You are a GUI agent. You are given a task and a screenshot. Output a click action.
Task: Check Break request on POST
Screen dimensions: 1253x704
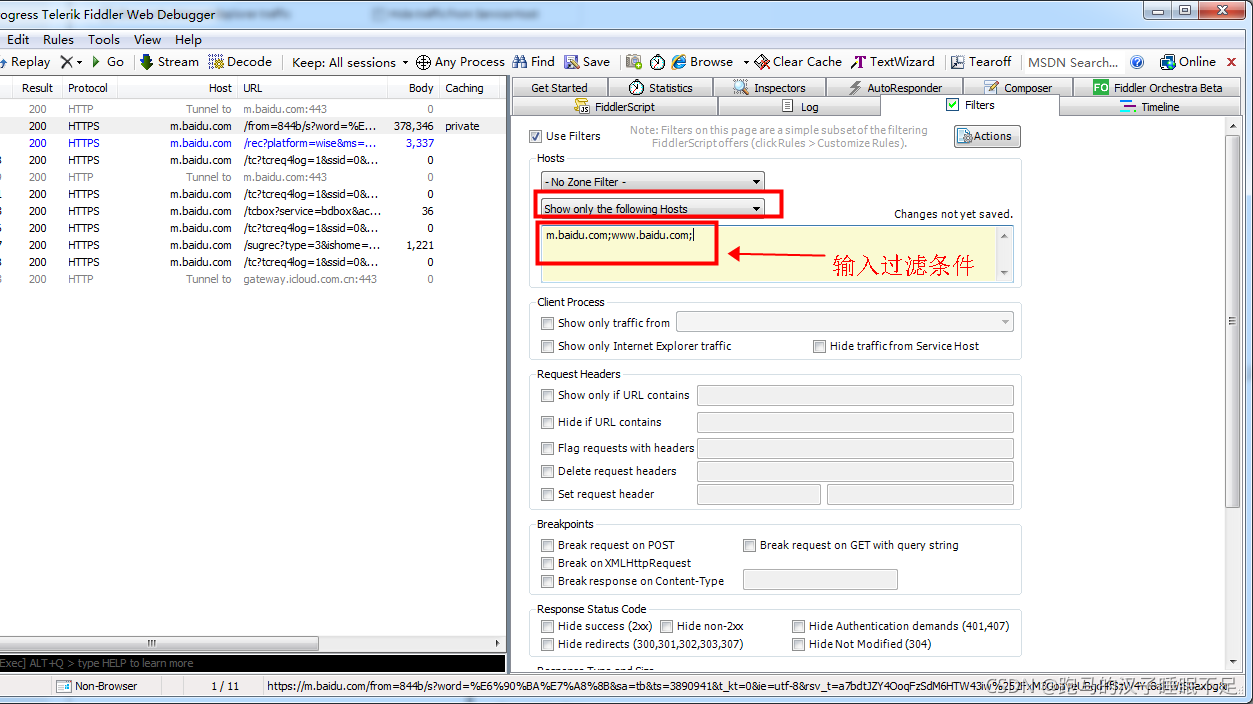click(x=547, y=545)
